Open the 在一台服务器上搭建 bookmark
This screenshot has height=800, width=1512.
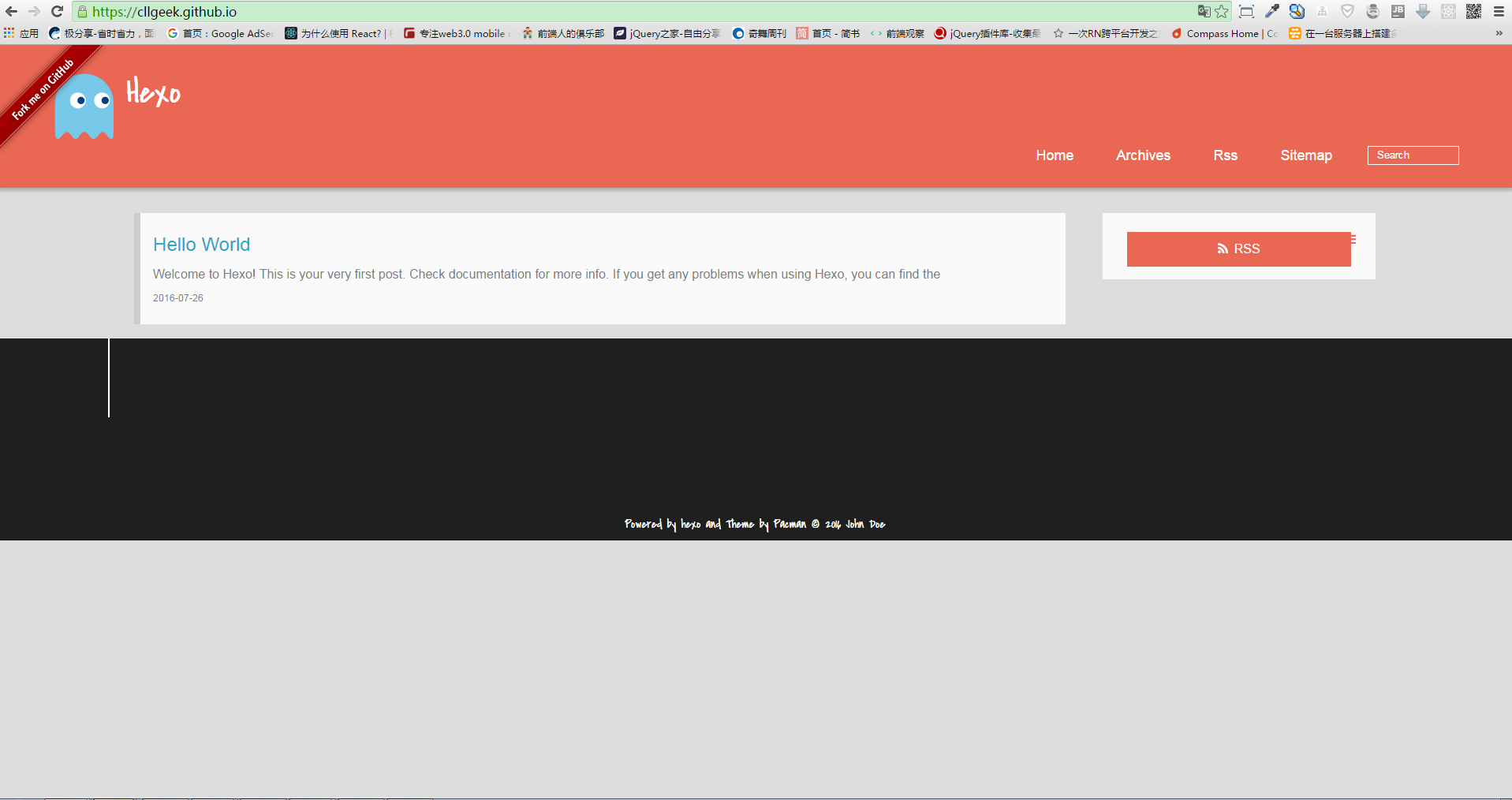[1343, 33]
